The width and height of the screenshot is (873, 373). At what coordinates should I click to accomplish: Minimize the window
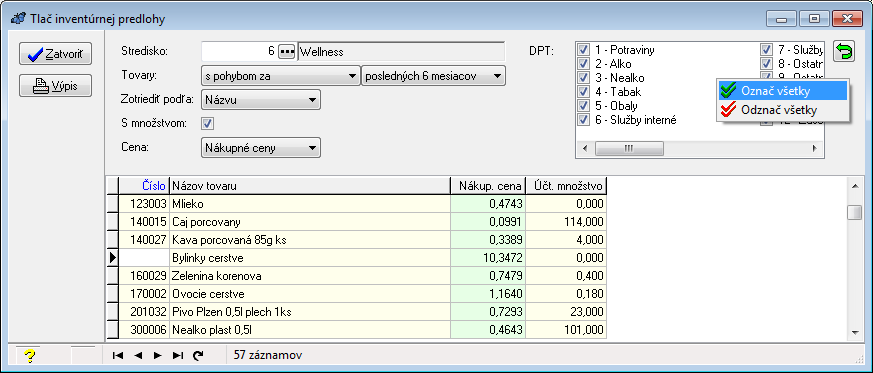(782, 18)
